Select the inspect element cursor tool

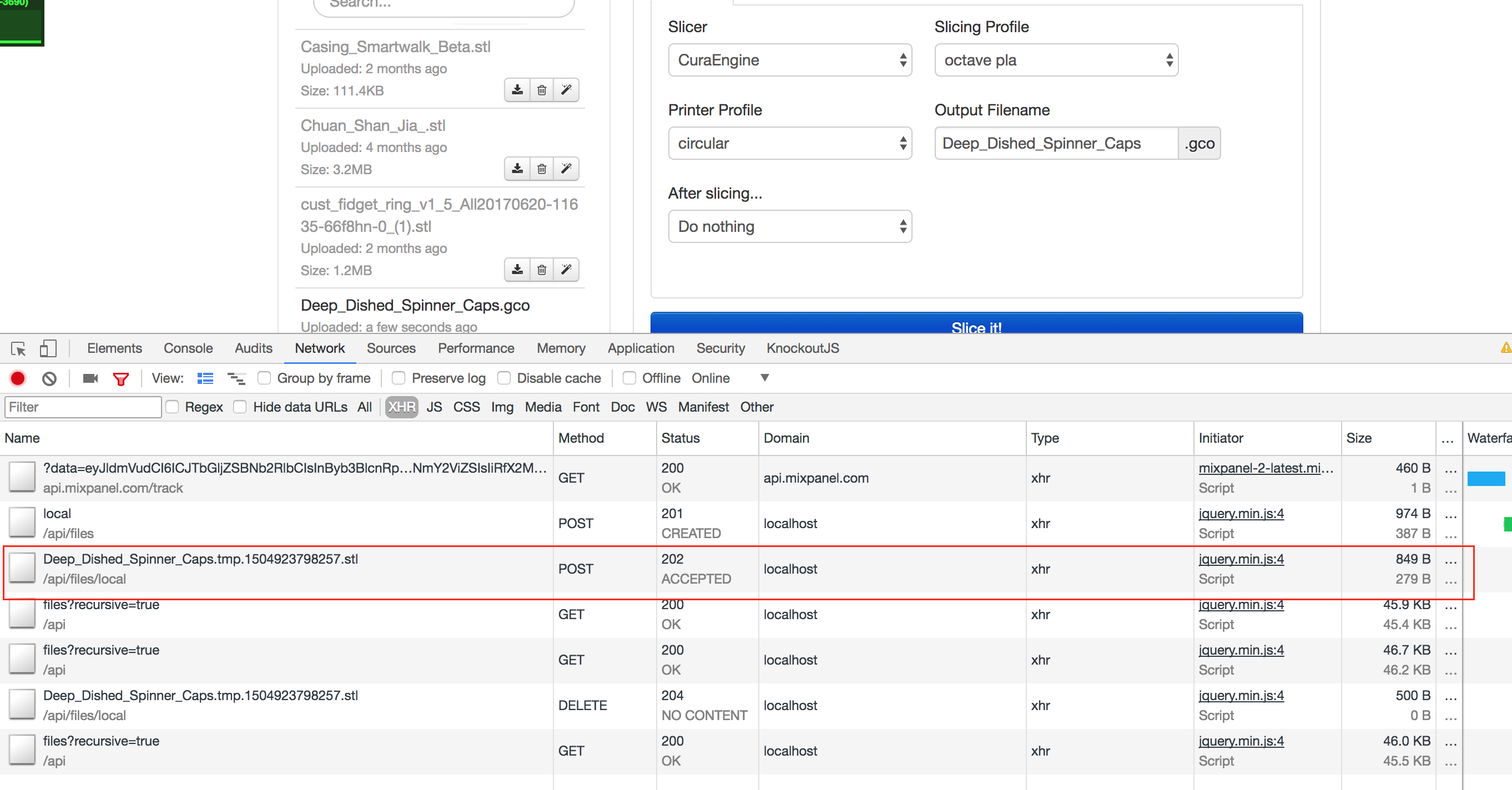(18, 348)
